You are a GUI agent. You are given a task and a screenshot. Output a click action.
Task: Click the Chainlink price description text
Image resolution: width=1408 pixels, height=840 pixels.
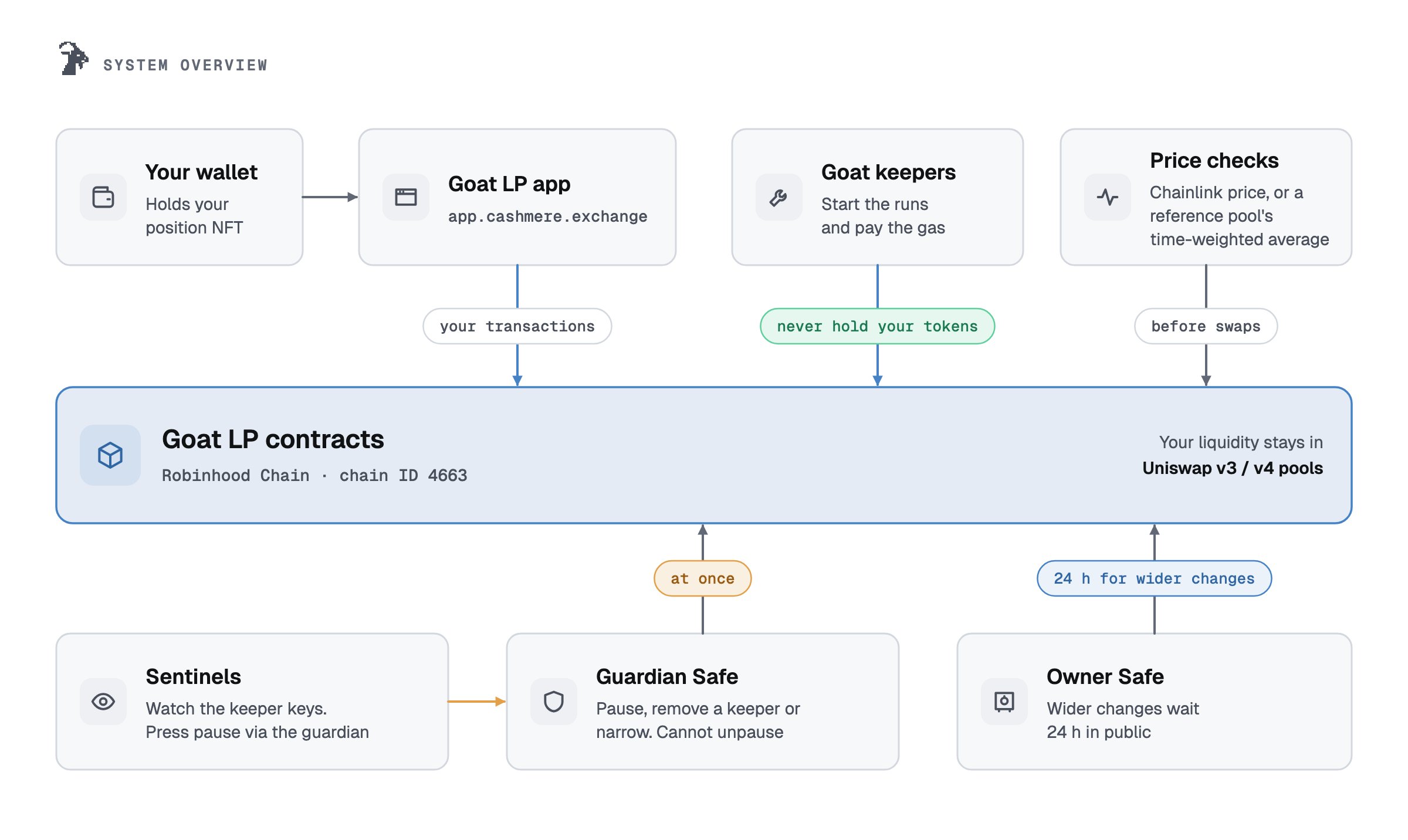coord(1239,216)
